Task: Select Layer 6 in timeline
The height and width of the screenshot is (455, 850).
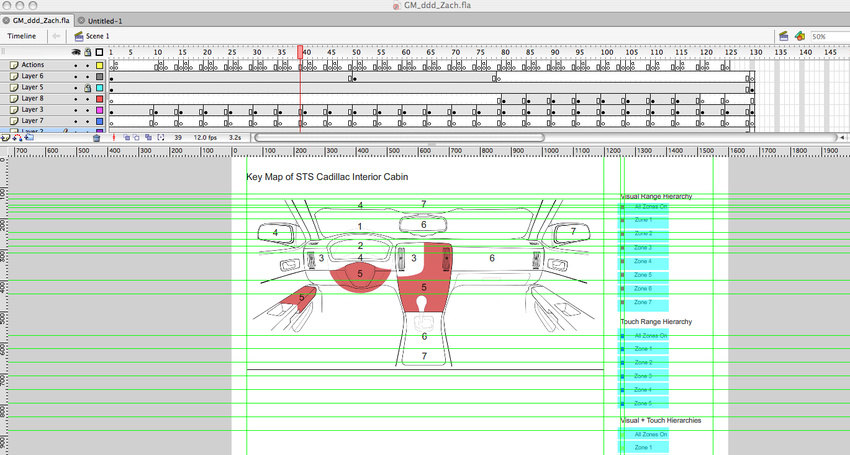Action: click(x=33, y=76)
